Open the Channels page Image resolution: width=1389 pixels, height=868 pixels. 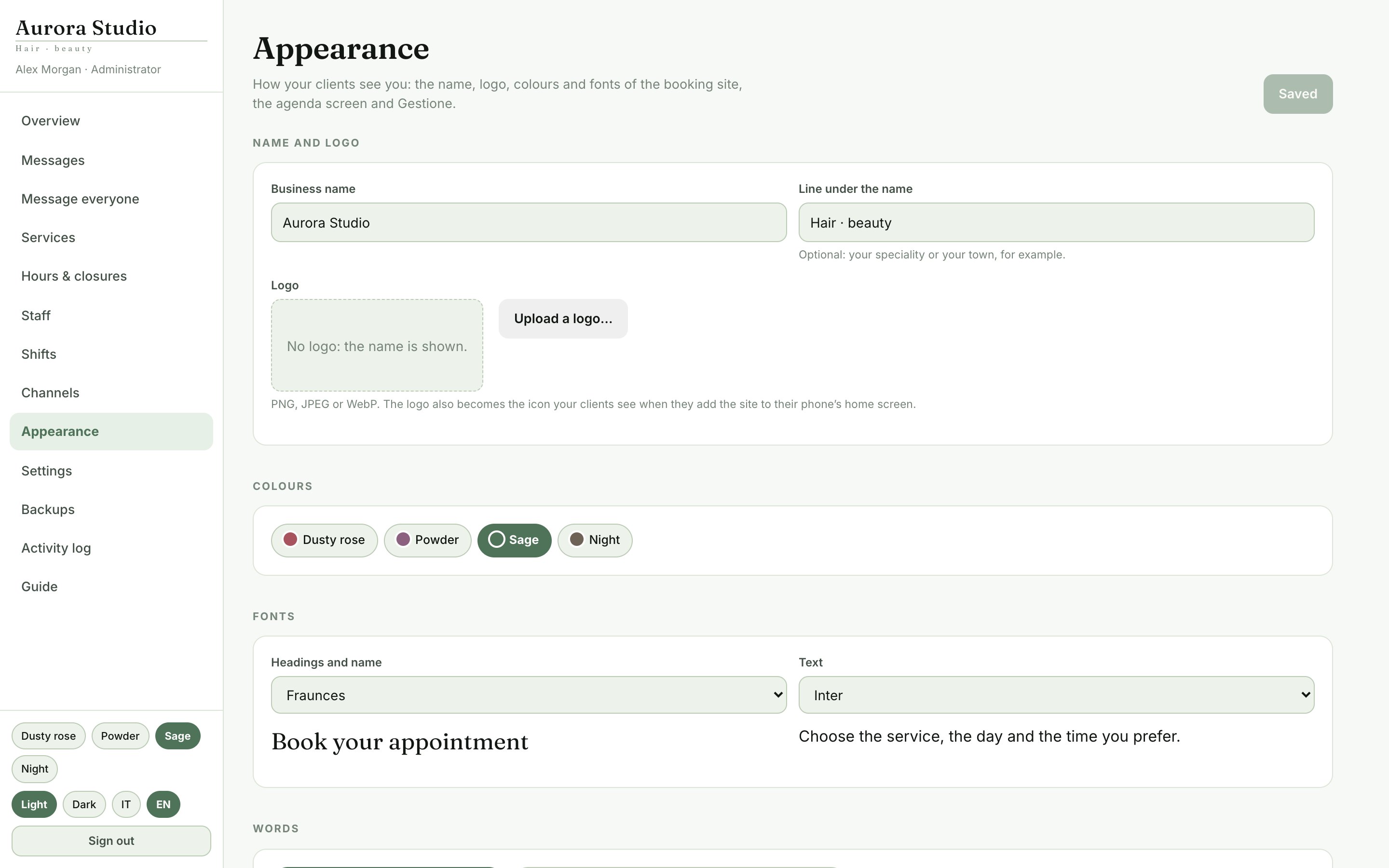[111, 393]
